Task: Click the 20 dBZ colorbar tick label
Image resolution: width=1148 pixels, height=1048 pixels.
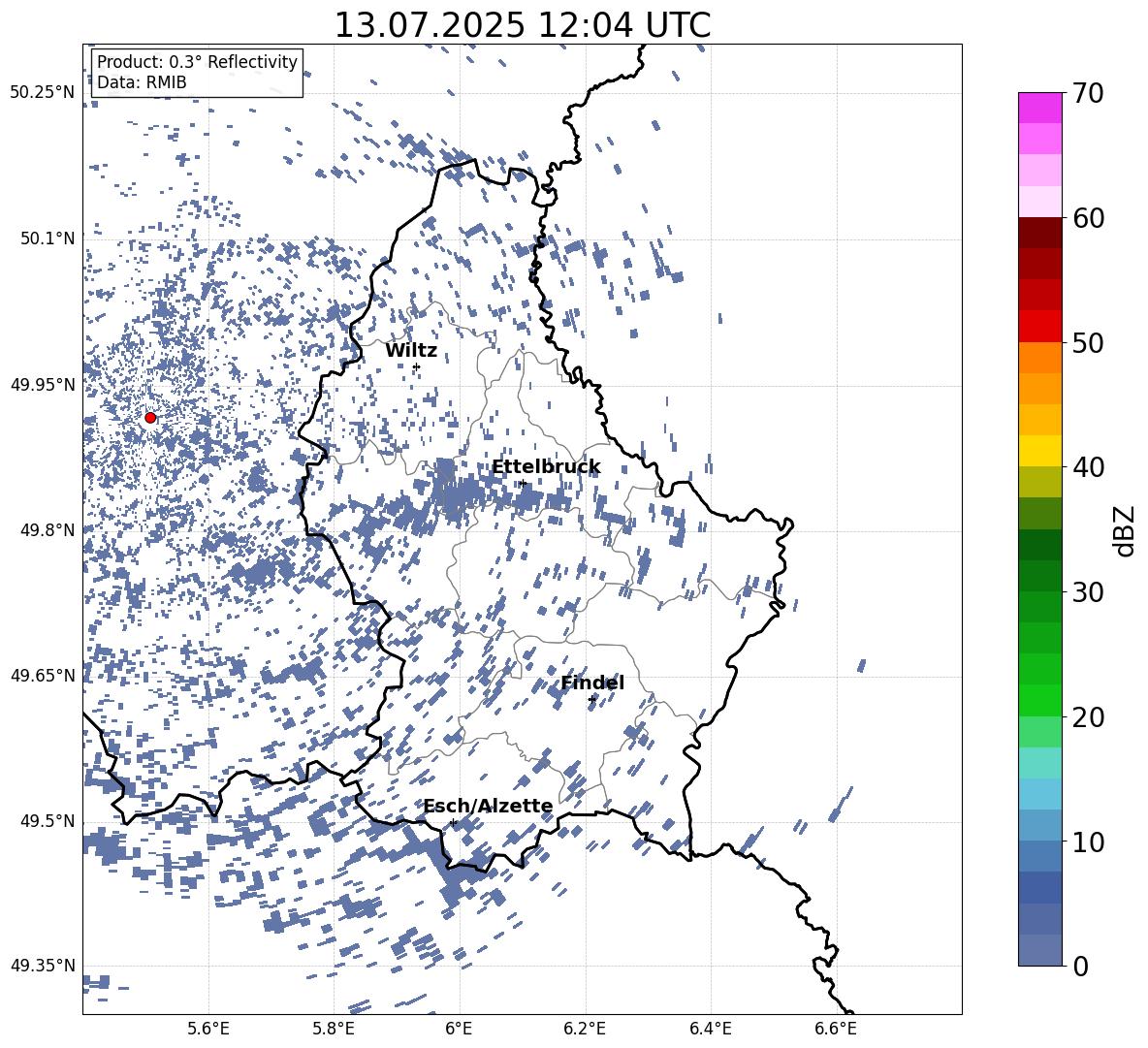Action: tap(1088, 716)
